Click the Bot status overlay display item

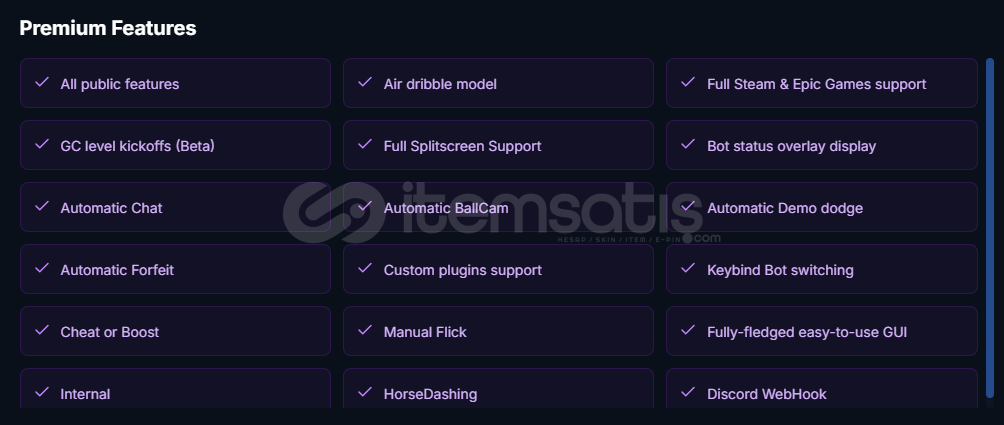[822, 145]
